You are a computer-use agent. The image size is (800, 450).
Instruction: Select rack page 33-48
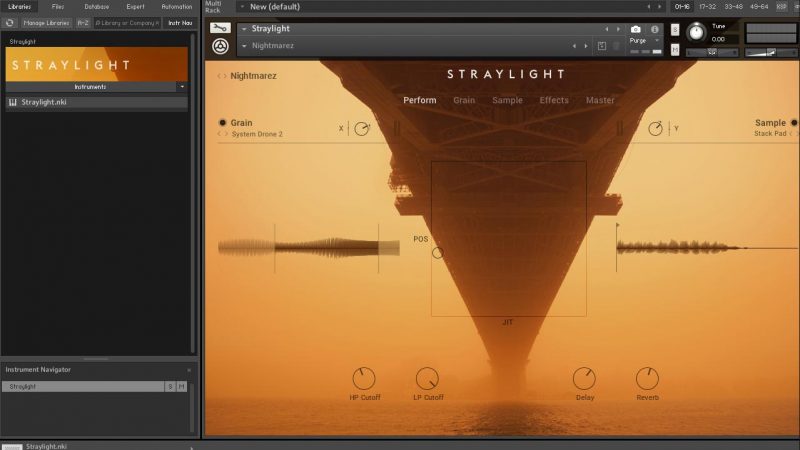(733, 7)
